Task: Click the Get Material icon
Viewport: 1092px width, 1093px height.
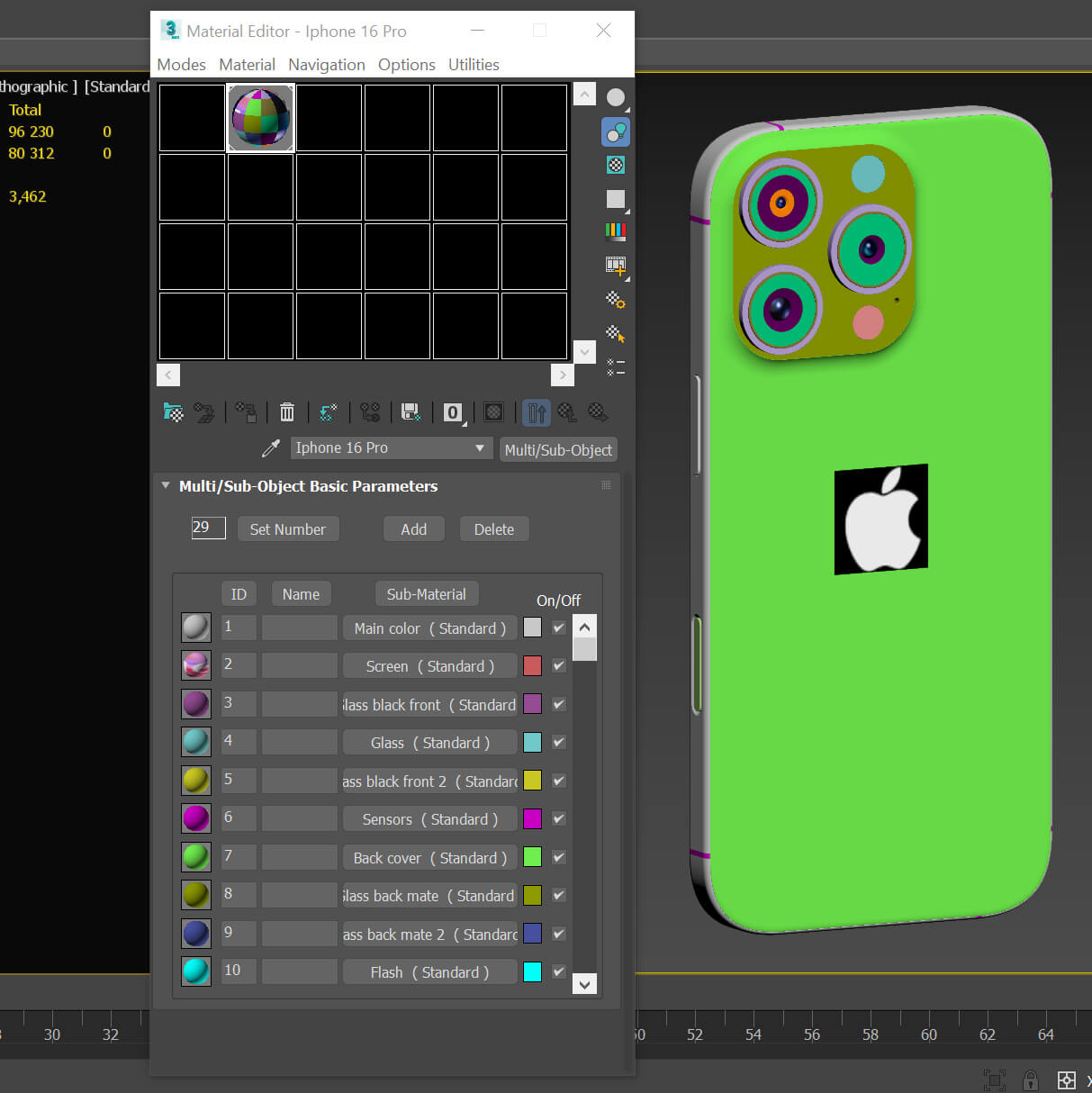Action: click(x=173, y=412)
